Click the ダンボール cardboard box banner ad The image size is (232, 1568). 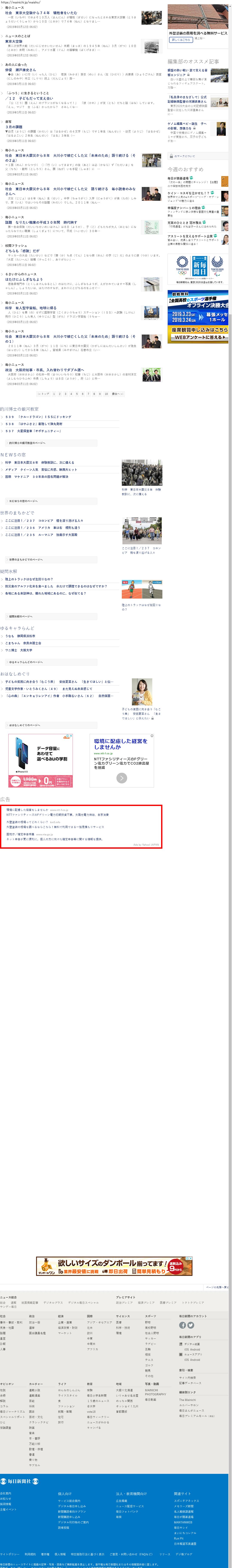point(114,1266)
